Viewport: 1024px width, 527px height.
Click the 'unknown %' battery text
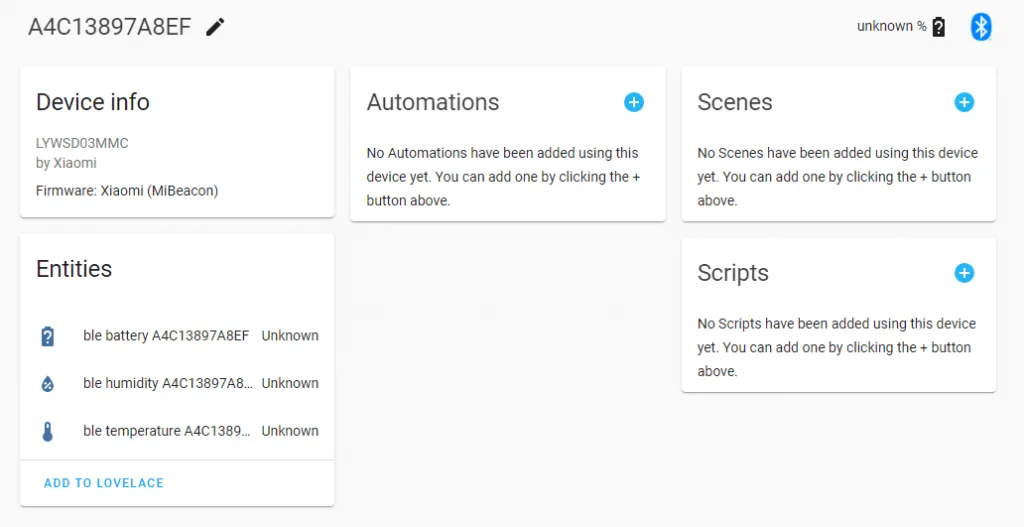[x=891, y=26]
